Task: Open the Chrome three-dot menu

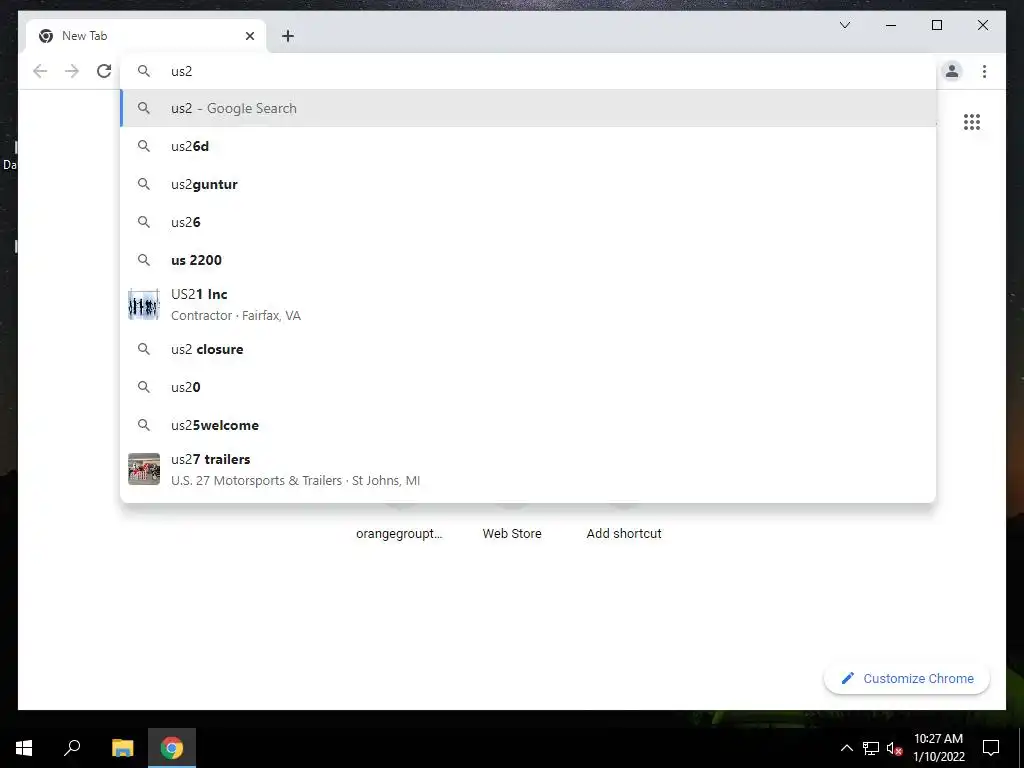Action: coord(984,71)
